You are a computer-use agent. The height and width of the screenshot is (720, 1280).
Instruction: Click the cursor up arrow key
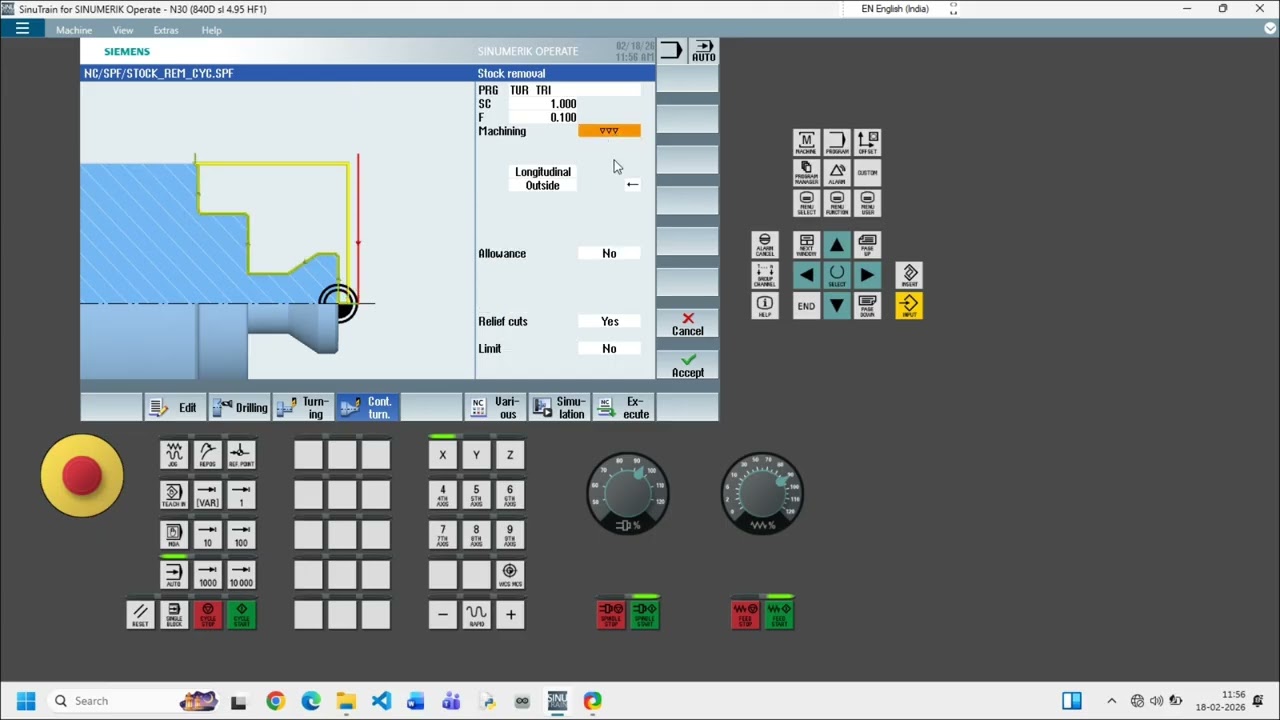(x=837, y=245)
